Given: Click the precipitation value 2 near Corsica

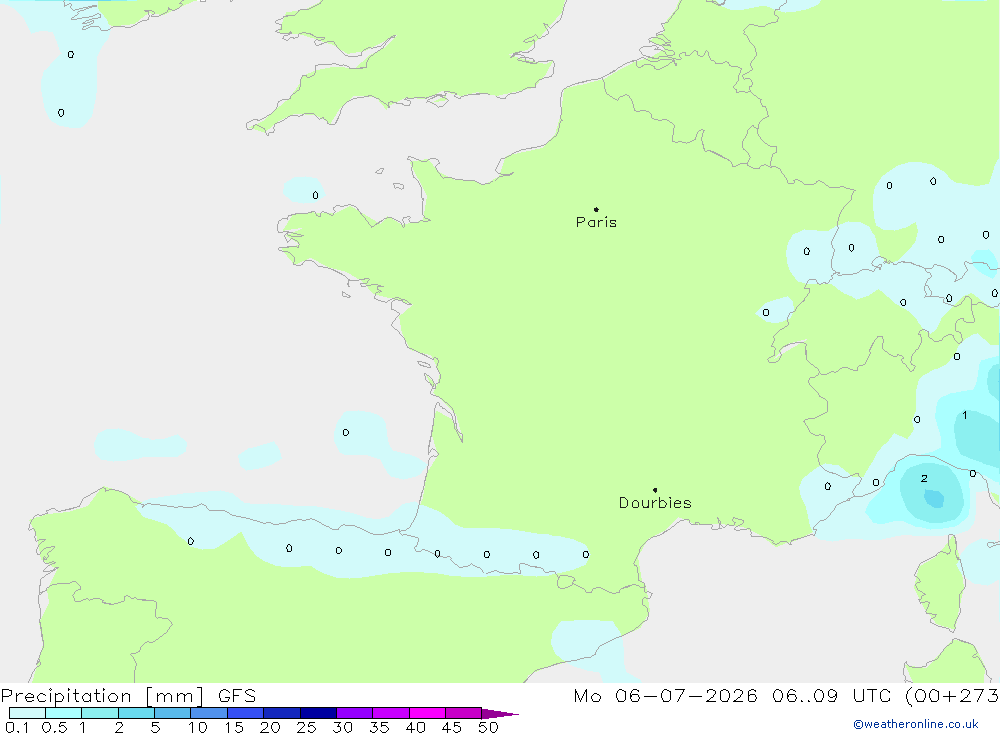Looking at the screenshot, I should point(924,478).
